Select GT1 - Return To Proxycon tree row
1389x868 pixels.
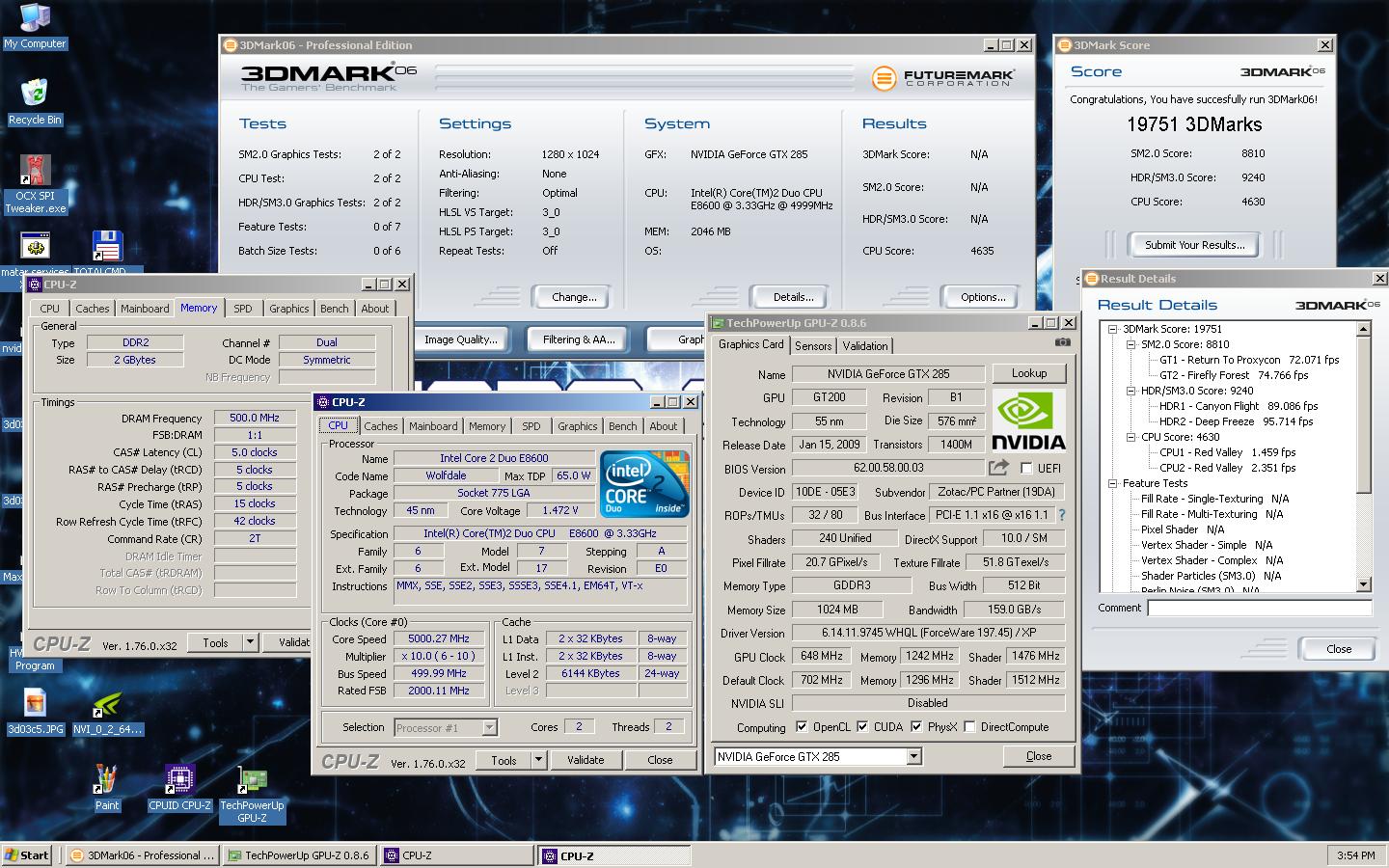point(1249,360)
